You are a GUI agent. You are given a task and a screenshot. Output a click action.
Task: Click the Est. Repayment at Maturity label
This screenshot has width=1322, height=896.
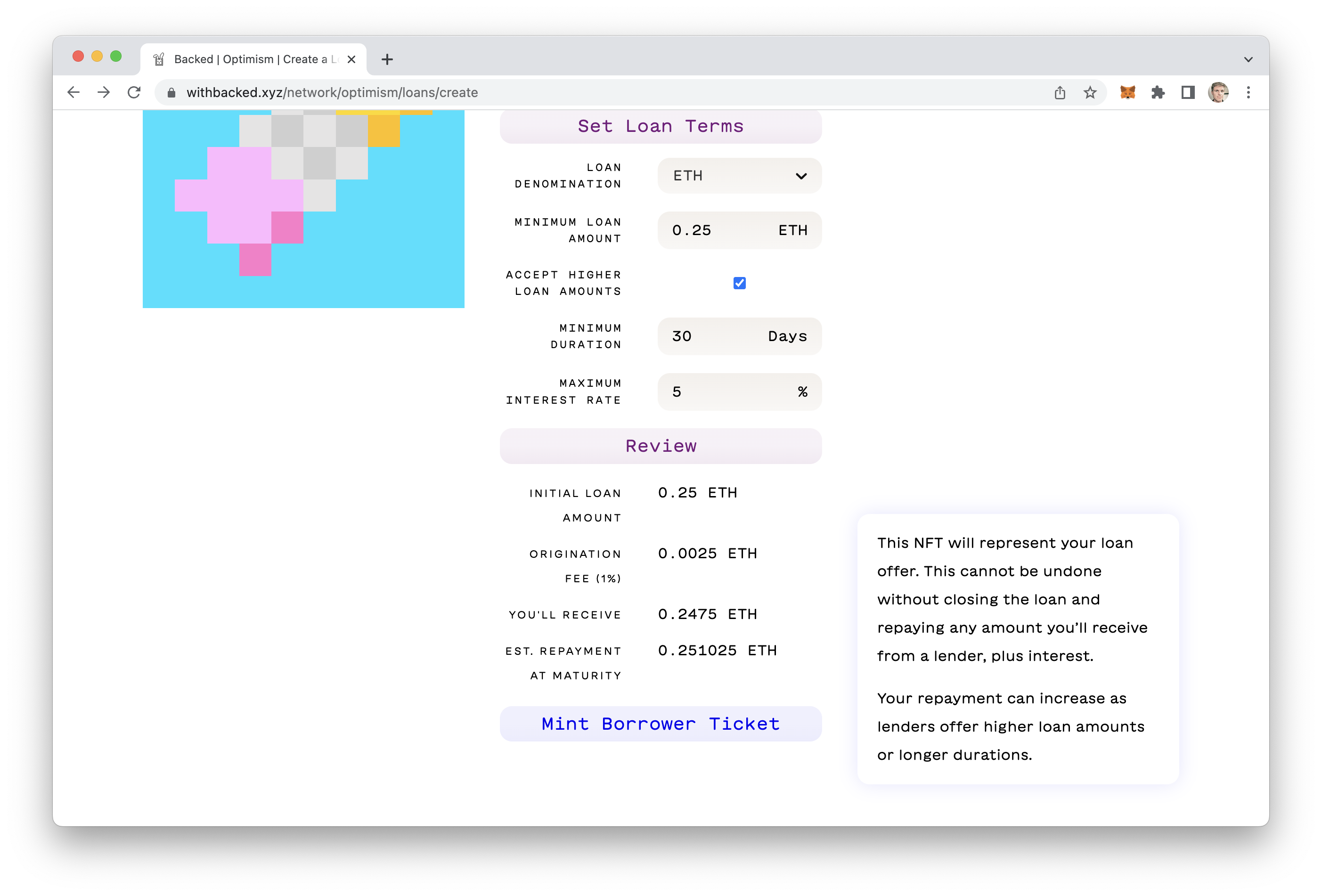(563, 663)
